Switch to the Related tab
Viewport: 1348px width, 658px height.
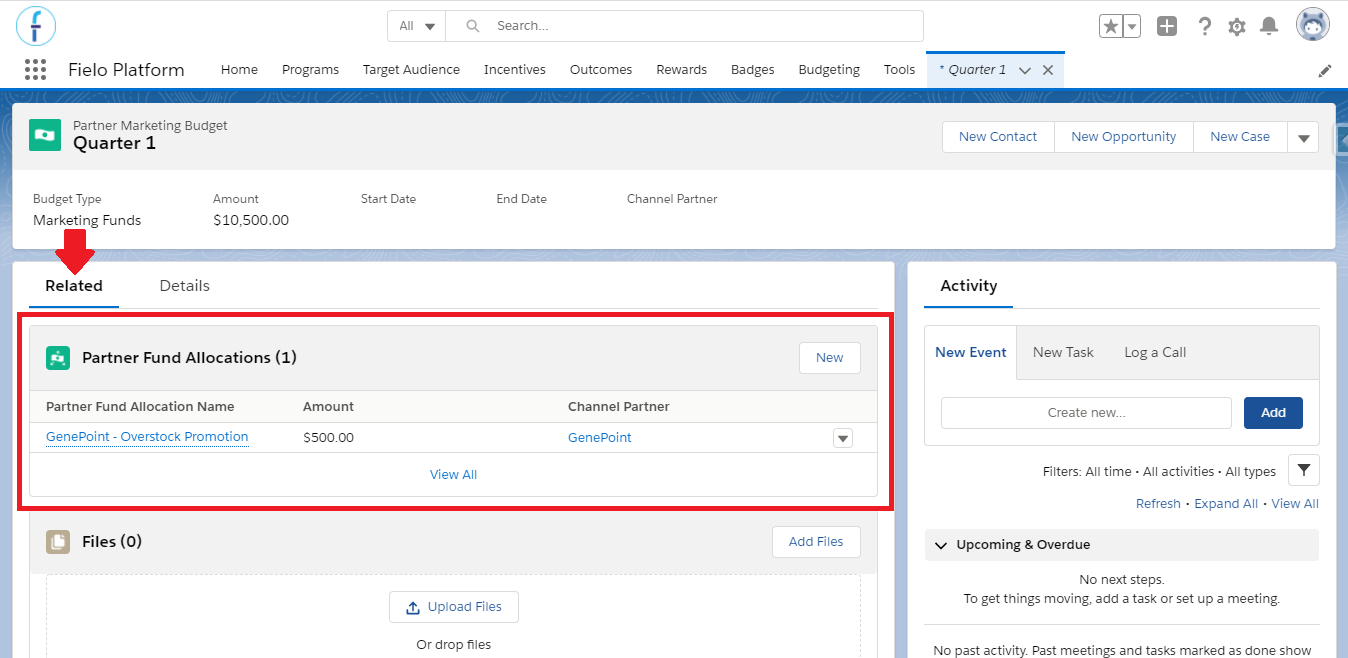pos(74,286)
